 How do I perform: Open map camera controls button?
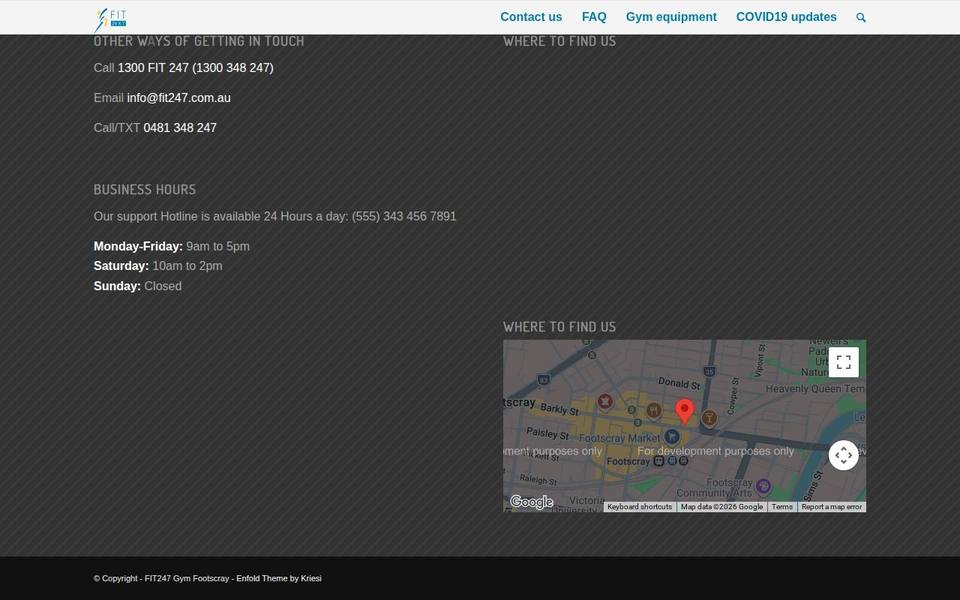pos(844,456)
